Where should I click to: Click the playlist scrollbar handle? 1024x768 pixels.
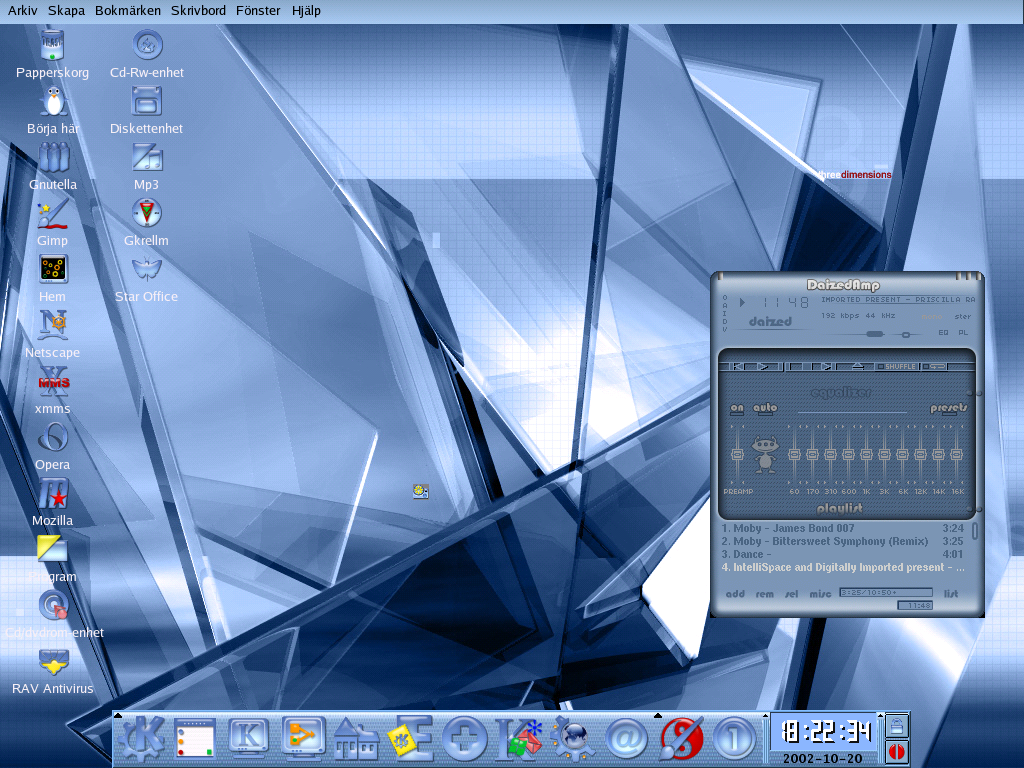click(975, 530)
